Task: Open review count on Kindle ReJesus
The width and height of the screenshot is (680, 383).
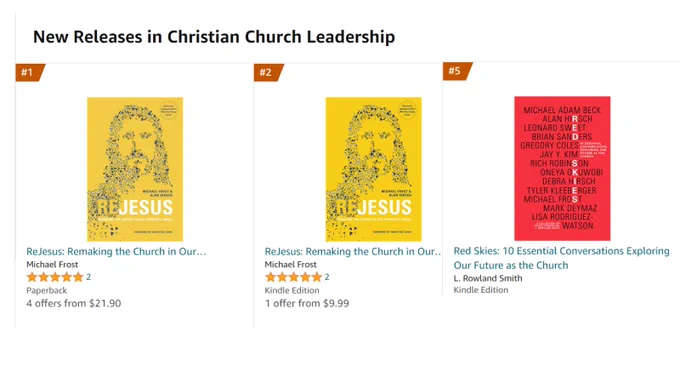Action: point(327,277)
